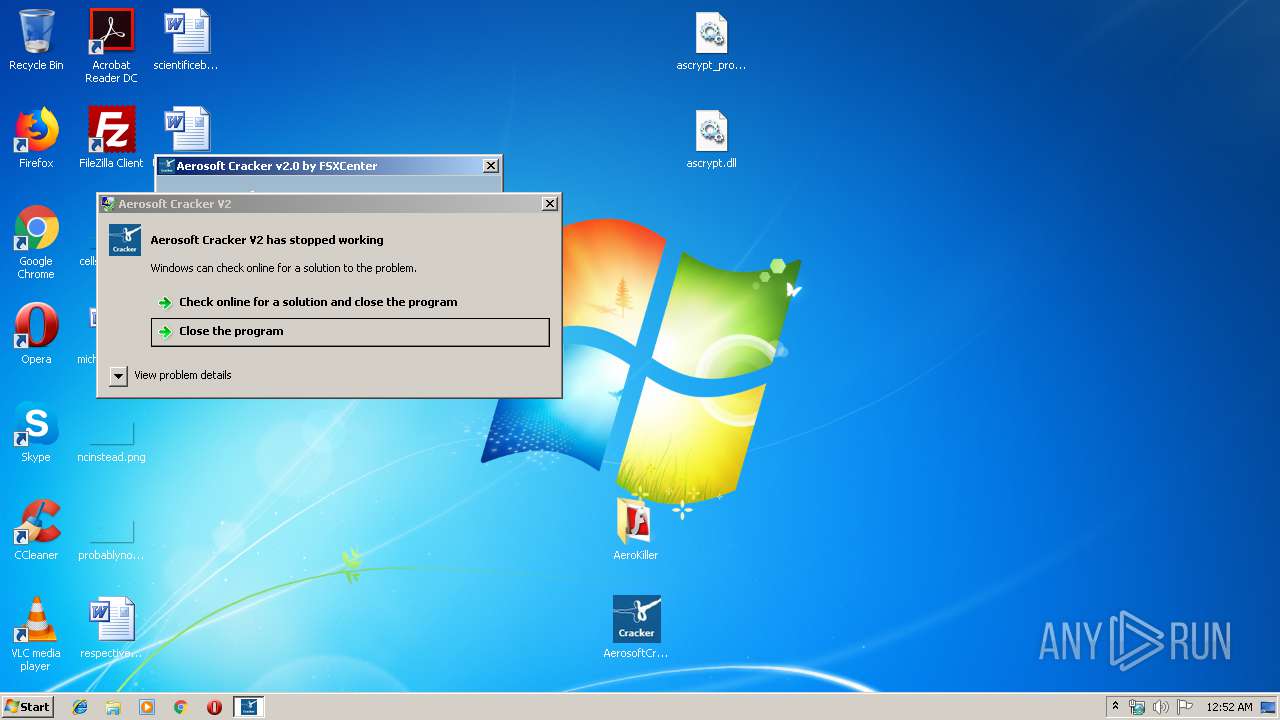Open the Action Center flag icon
The image size is (1280, 720).
tap(1184, 707)
